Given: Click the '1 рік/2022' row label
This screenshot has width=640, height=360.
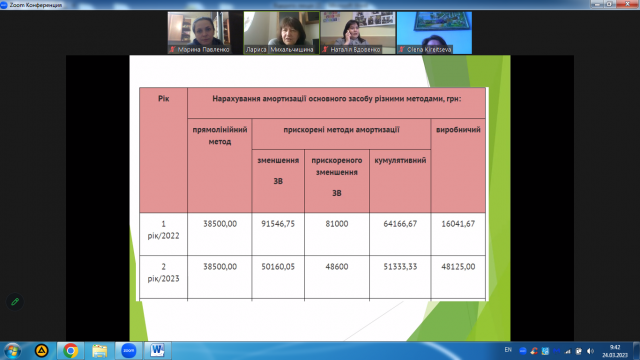Looking at the screenshot, I should [x=163, y=230].
